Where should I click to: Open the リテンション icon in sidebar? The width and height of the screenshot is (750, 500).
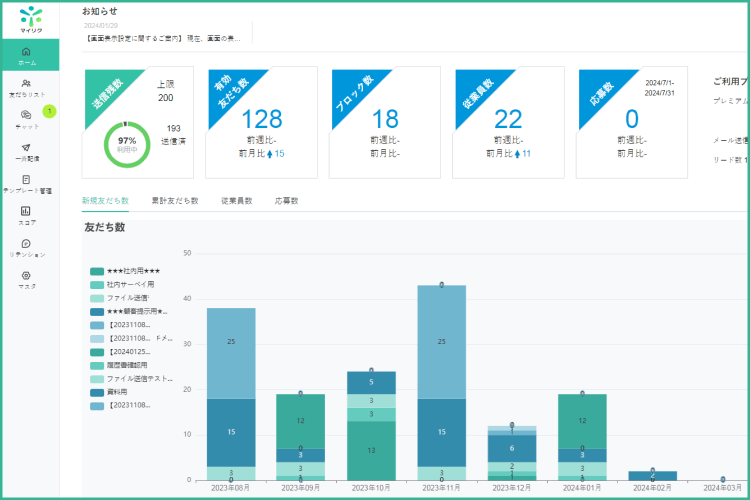26,243
